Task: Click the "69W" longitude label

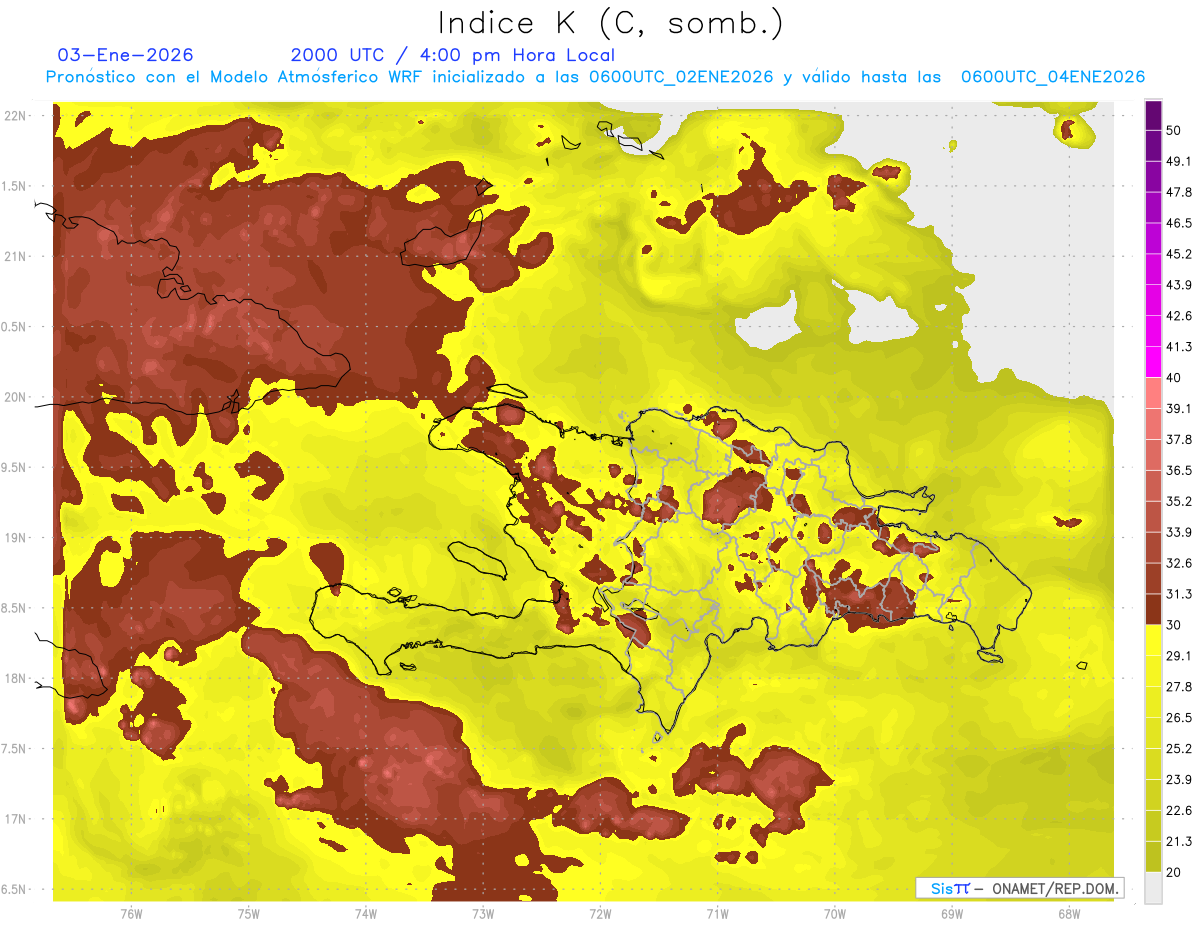Action: [x=951, y=914]
